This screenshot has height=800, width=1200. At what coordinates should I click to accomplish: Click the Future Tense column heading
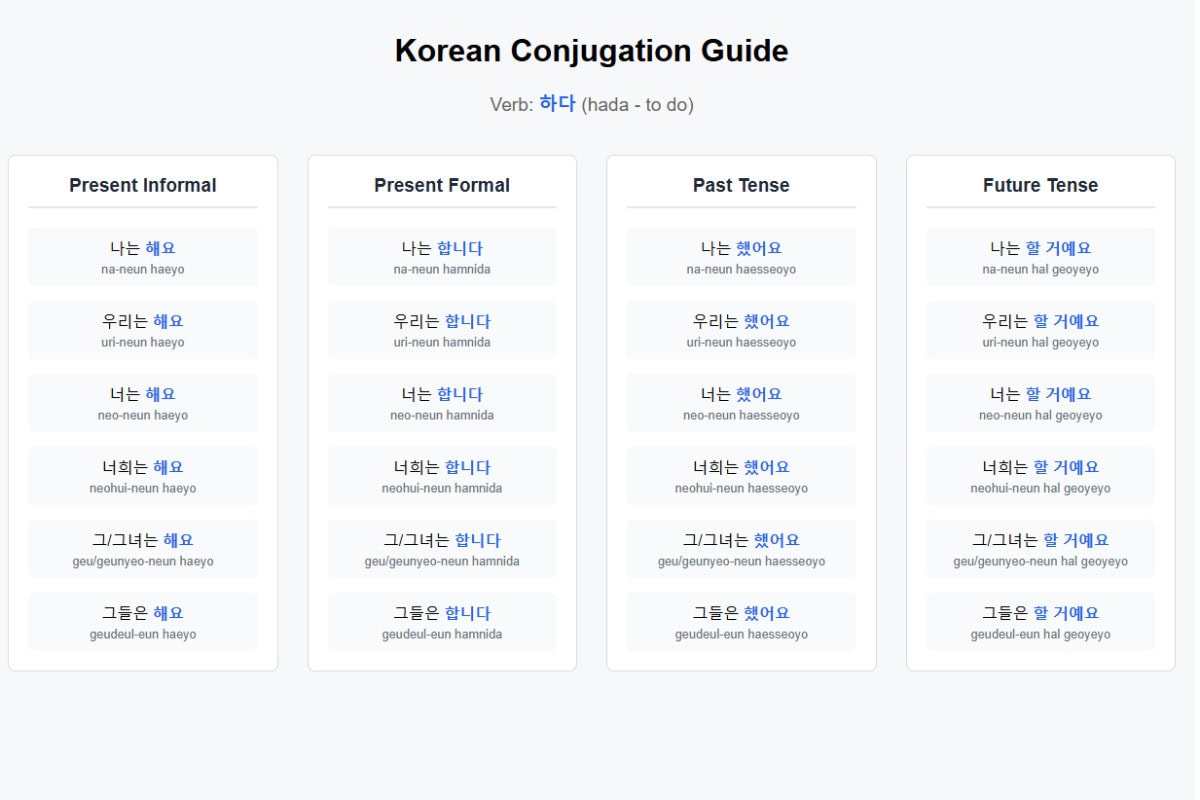coord(1040,185)
